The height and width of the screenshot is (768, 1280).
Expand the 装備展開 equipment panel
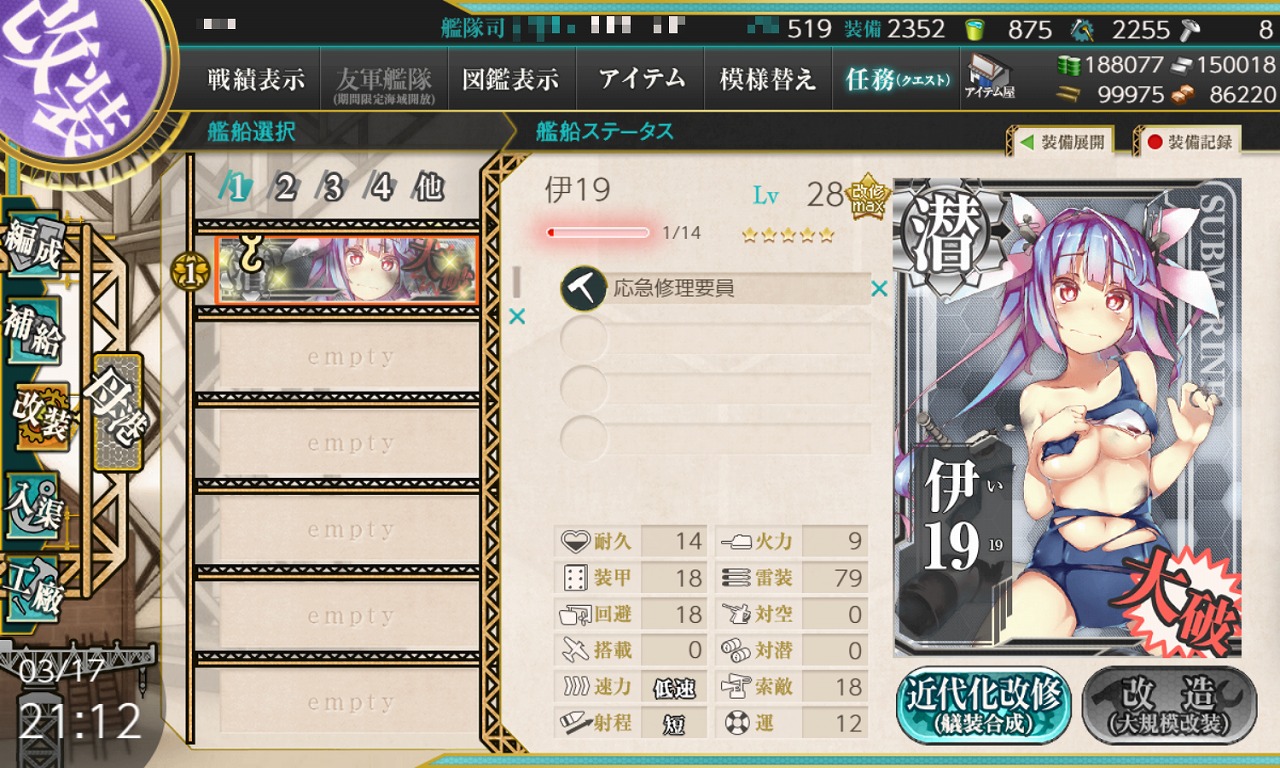(x=1062, y=142)
